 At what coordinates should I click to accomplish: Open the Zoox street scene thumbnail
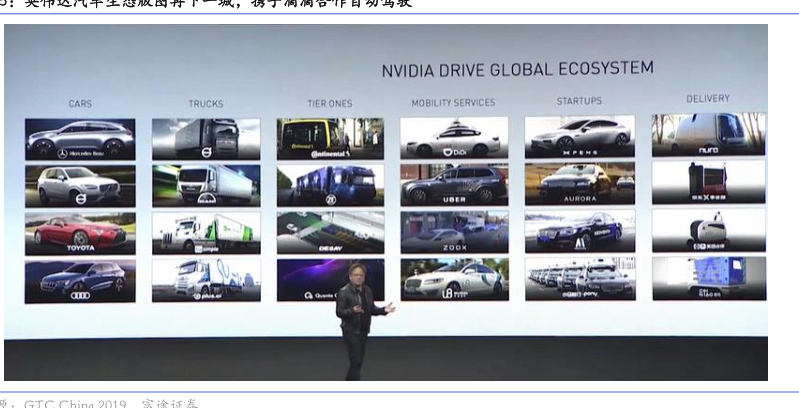454,232
